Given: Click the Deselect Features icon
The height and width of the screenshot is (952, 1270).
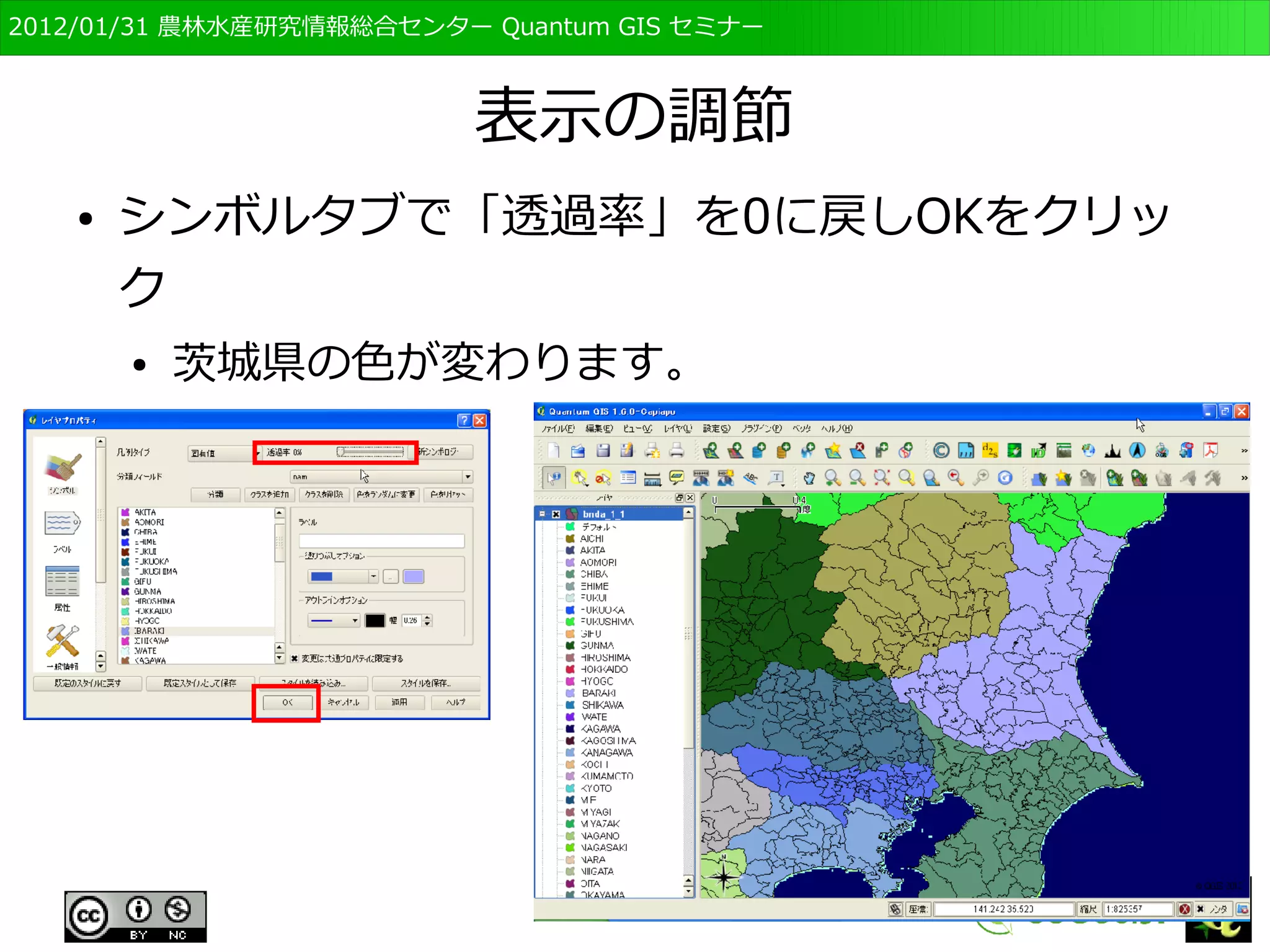Looking at the screenshot, I should [x=603, y=478].
